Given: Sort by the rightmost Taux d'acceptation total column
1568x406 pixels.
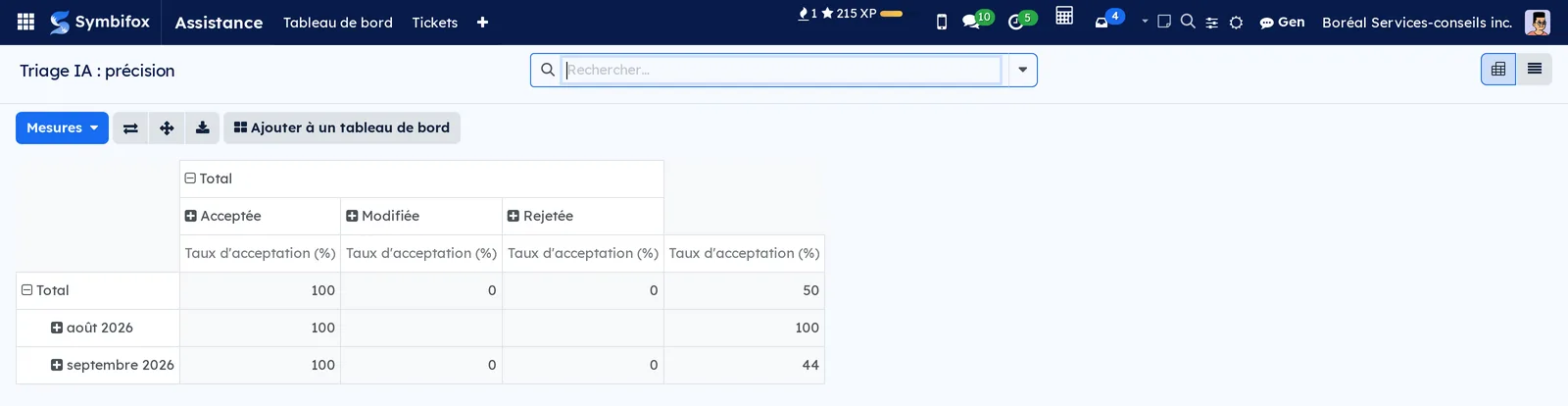Looking at the screenshot, I should [744, 253].
